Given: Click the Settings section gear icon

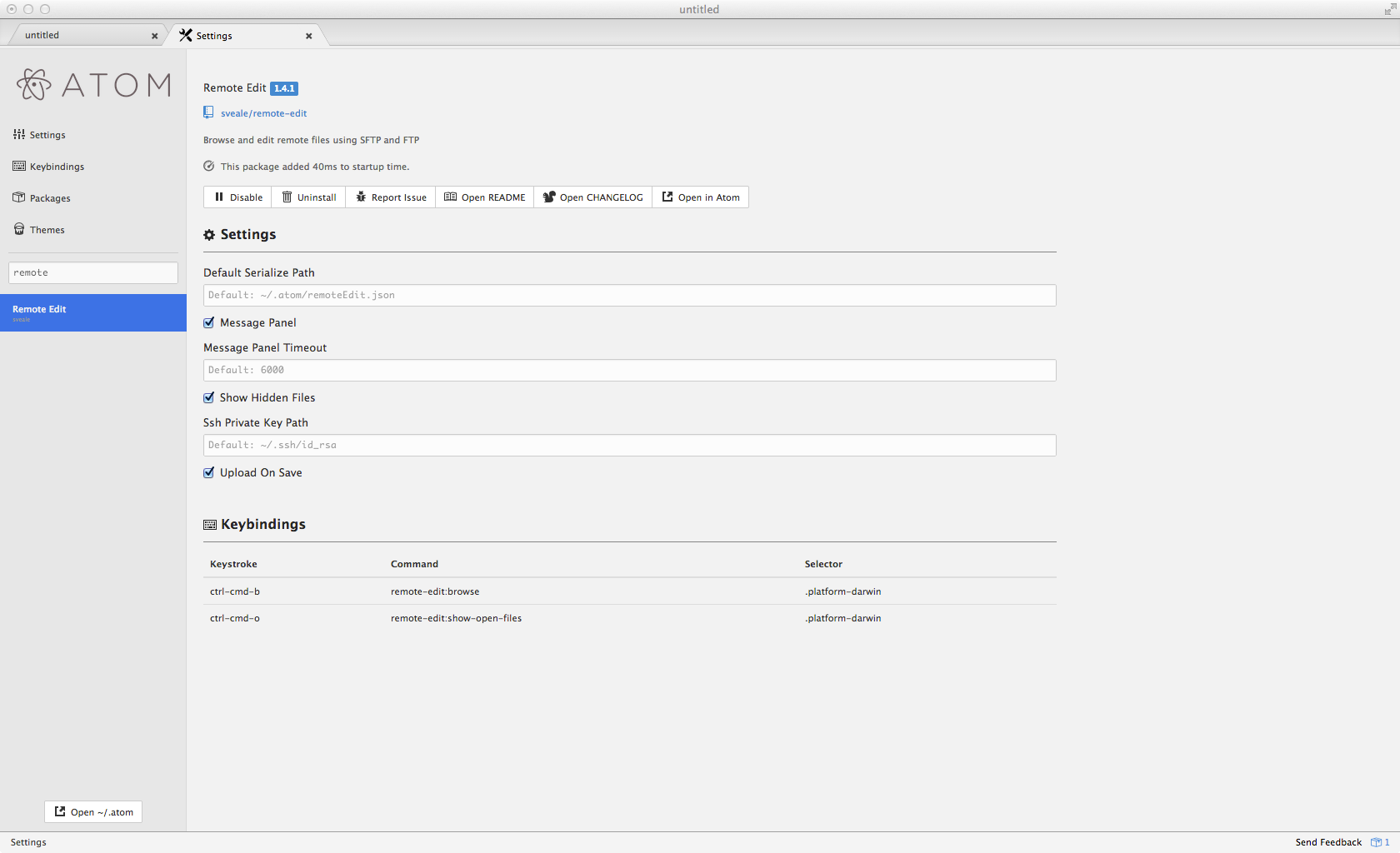Looking at the screenshot, I should (x=209, y=235).
